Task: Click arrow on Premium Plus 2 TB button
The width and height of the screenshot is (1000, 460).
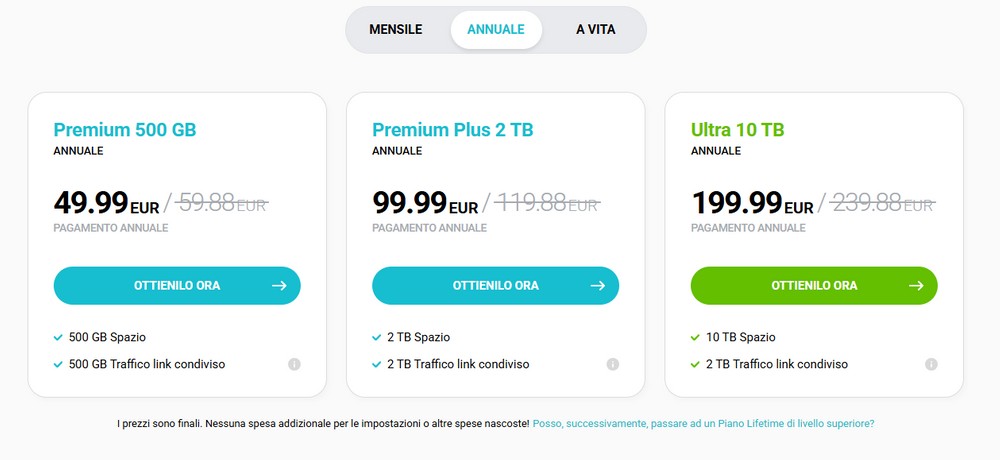Action: pos(598,286)
